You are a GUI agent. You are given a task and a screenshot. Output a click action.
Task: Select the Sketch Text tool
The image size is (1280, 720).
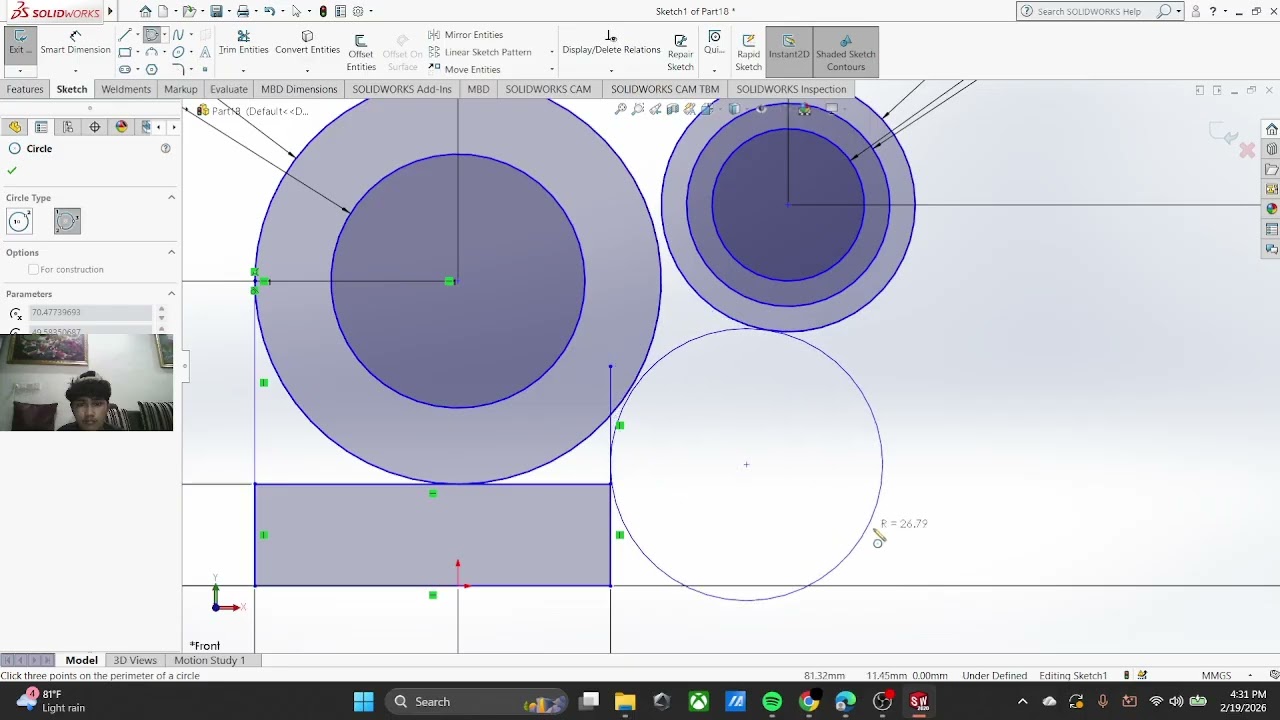coord(205,52)
